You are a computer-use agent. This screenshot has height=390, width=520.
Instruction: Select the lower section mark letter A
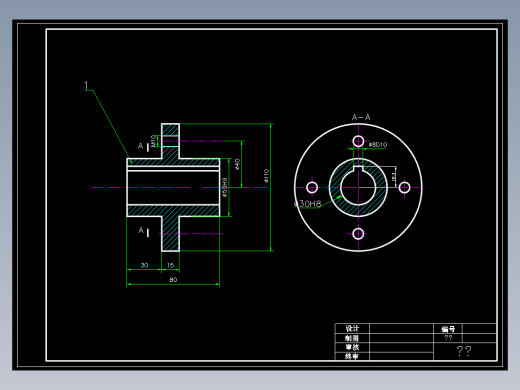(141, 230)
